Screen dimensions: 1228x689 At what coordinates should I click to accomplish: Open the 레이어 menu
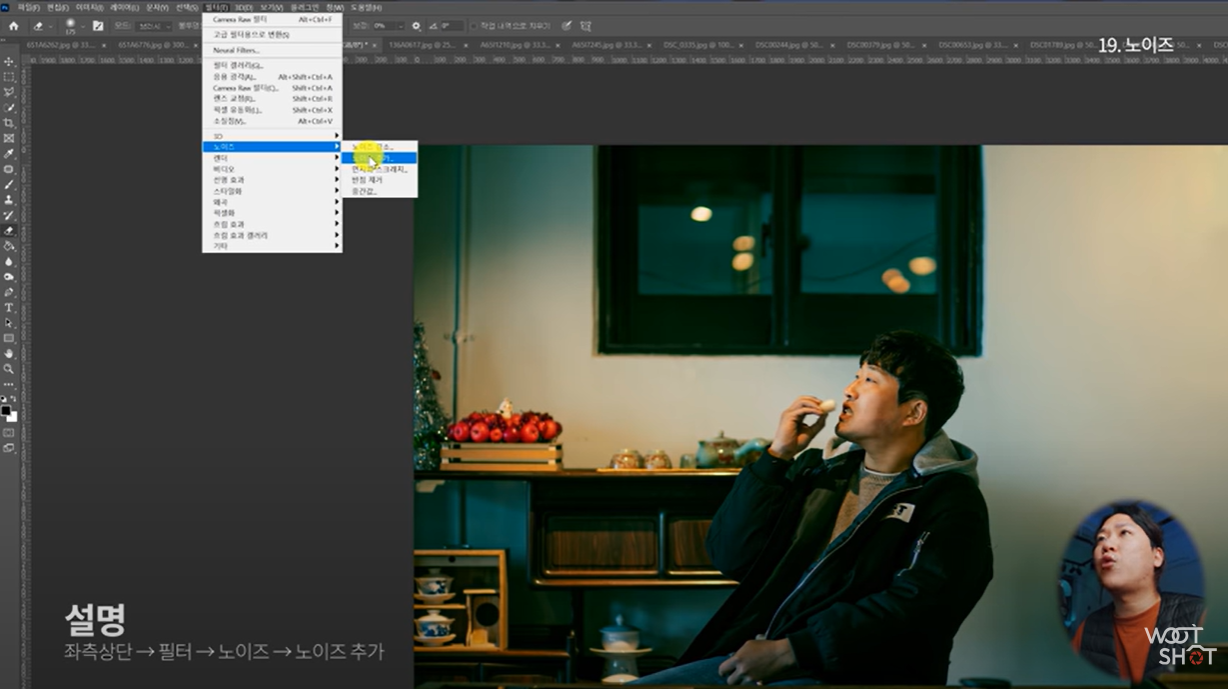pyautogui.click(x=125, y=7)
